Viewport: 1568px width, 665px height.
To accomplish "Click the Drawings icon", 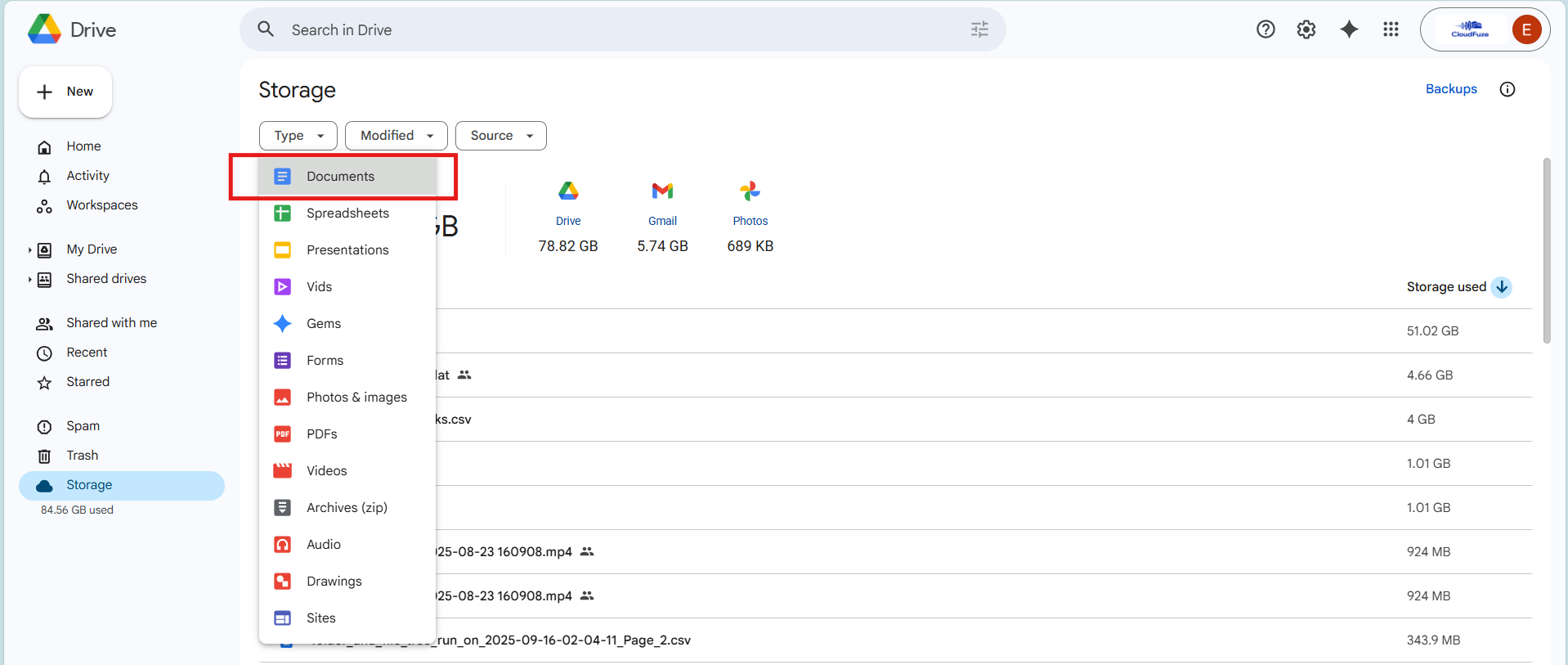I will pyautogui.click(x=282, y=581).
